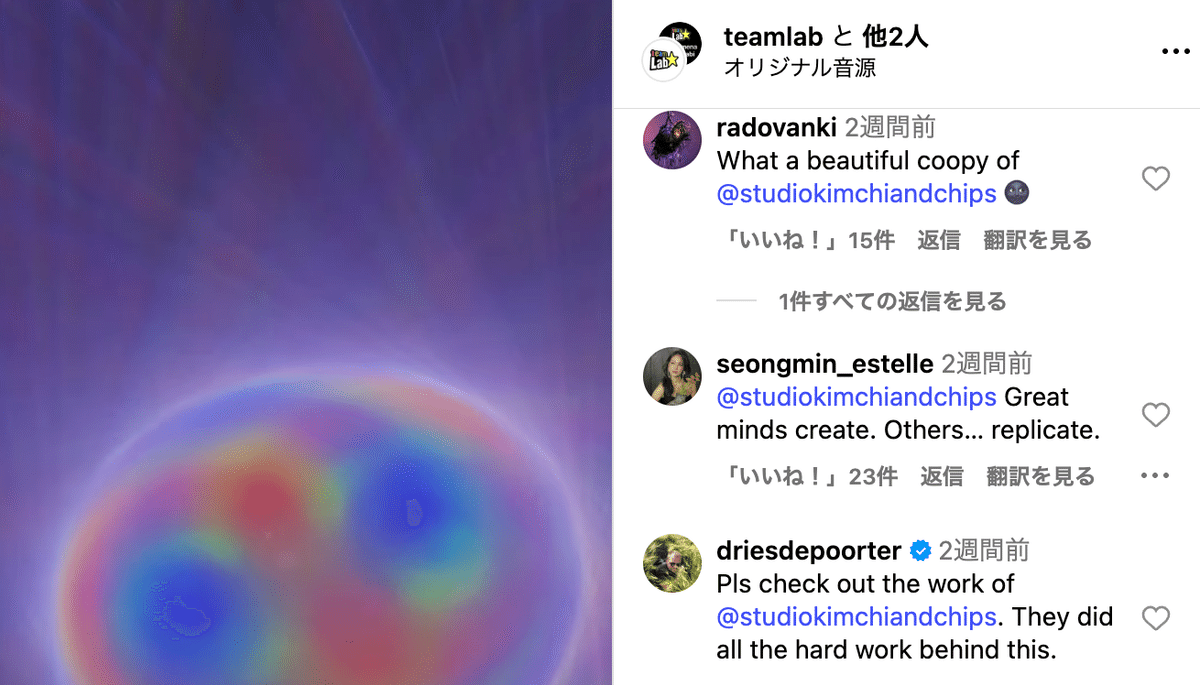Screen dimensions: 1200x685
Task: Open more options on seongmin_estelle's comment
Action: [x=1155, y=476]
